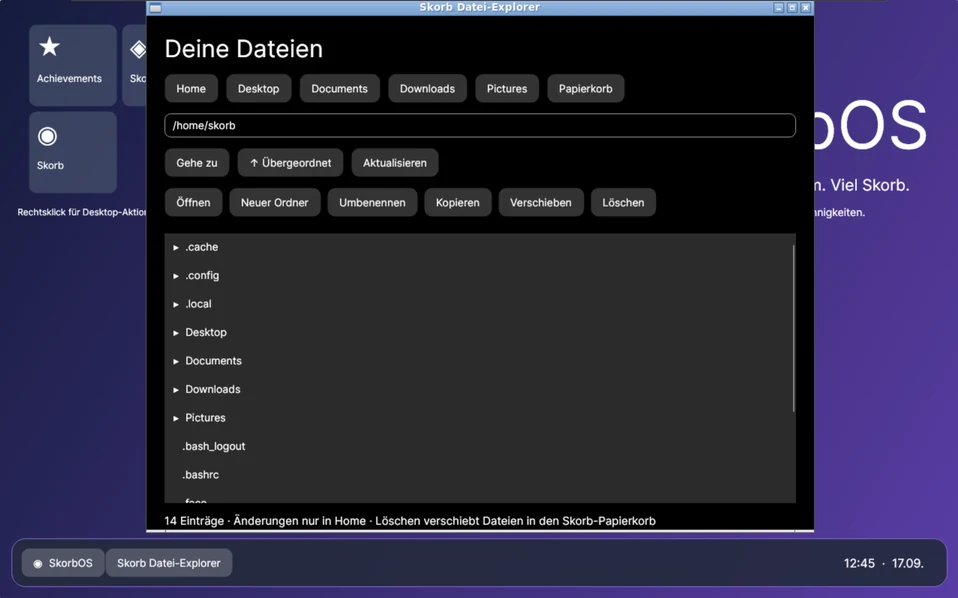958x598 pixels.
Task: Click Skorb Datei-Explorer taskbar entry
Action: [x=169, y=563]
